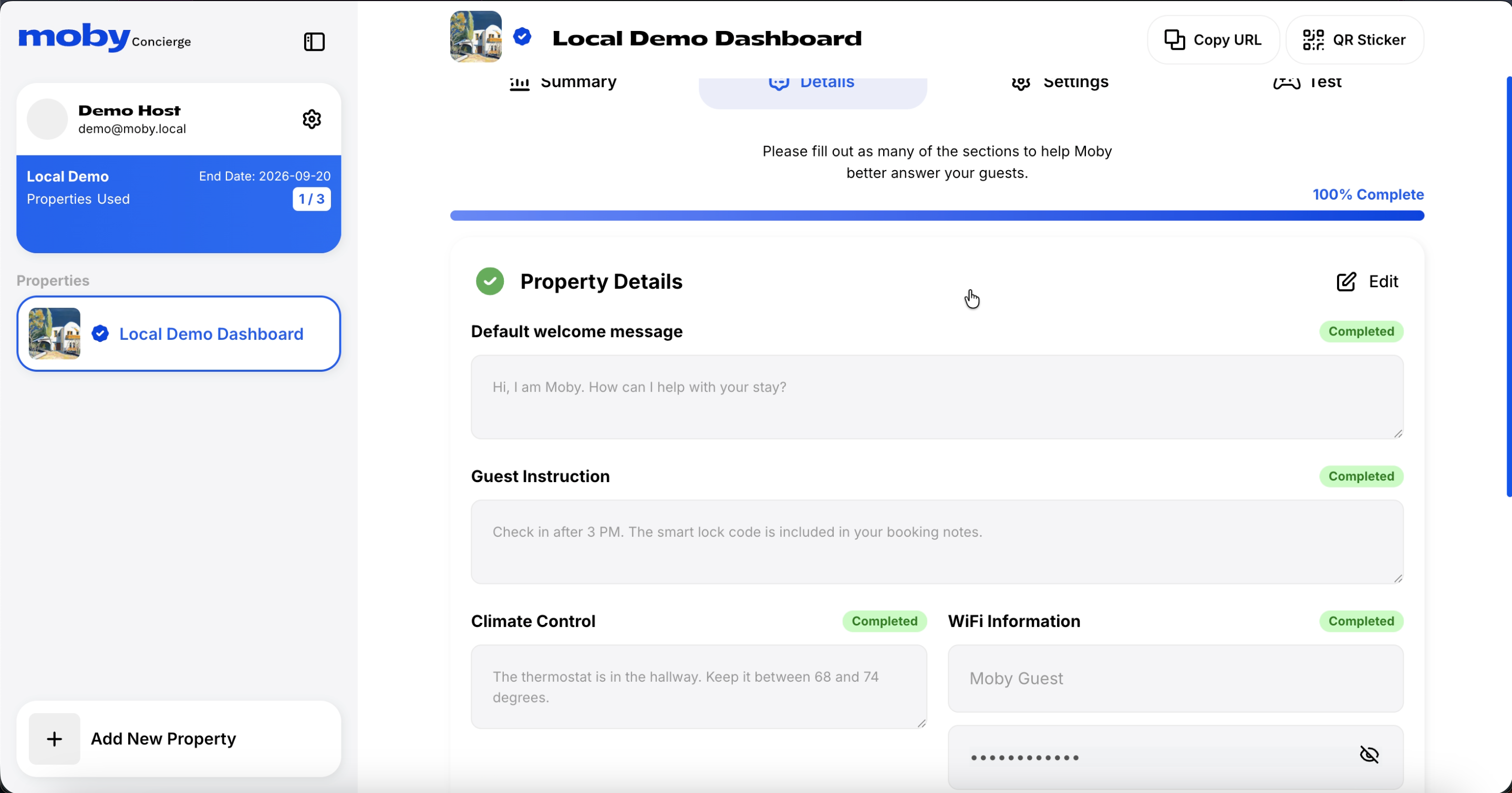Click the Copy URL button

click(x=1213, y=40)
